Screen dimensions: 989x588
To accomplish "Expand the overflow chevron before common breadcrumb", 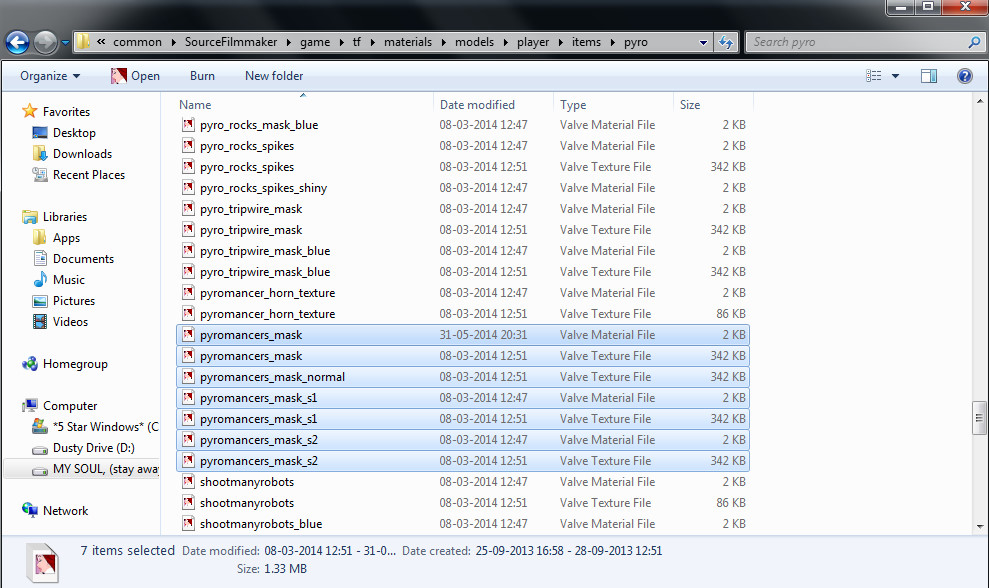I will [101, 42].
